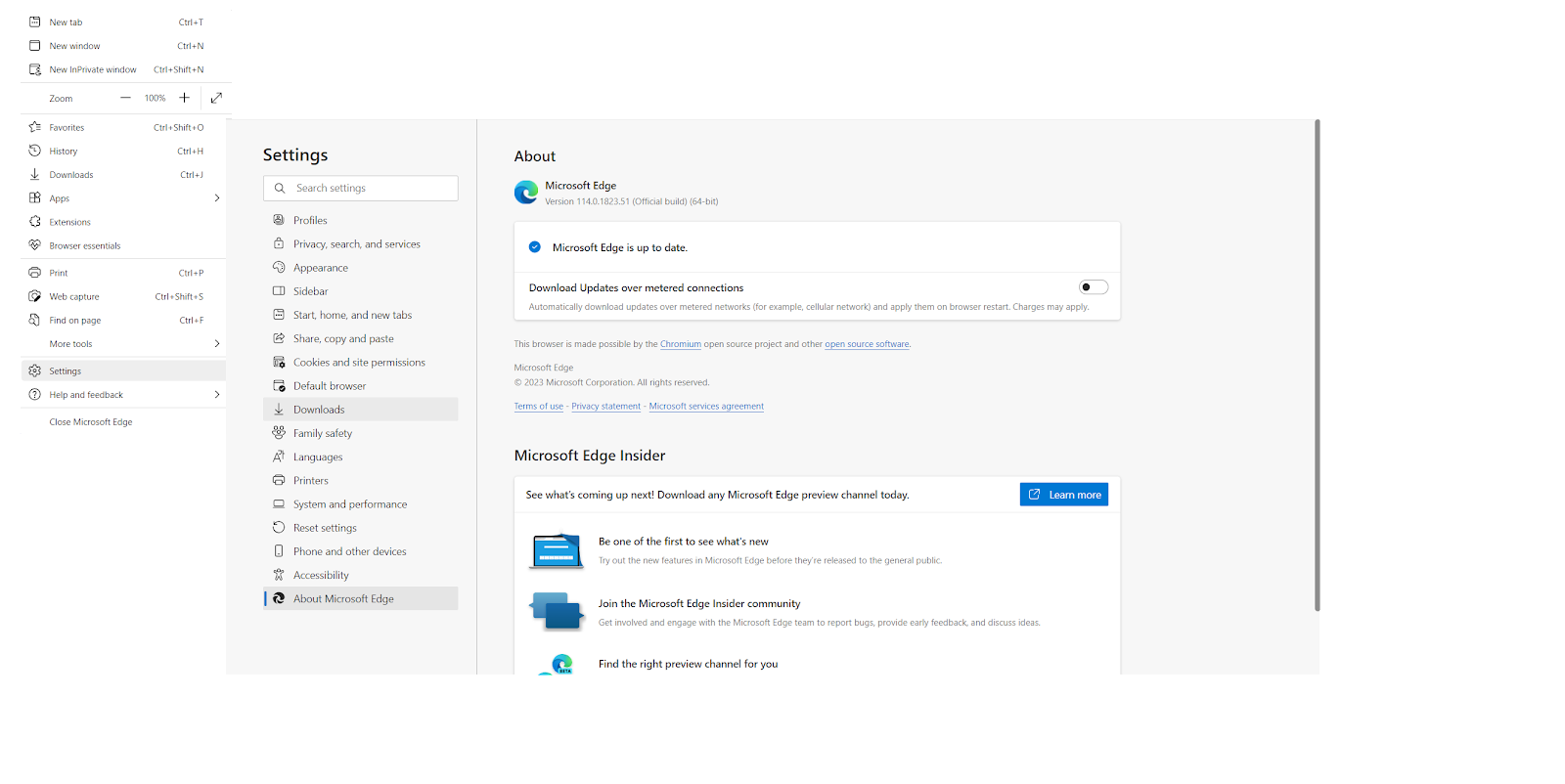Viewport: 1565px width, 784px height.
Task: Click the Extensions puzzle icon in menu
Action: (35, 222)
